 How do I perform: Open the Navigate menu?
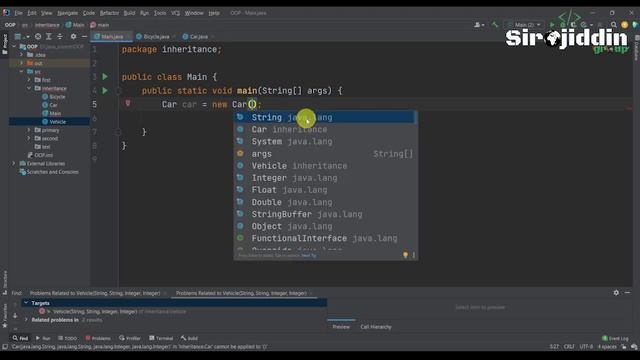tap(67, 13)
